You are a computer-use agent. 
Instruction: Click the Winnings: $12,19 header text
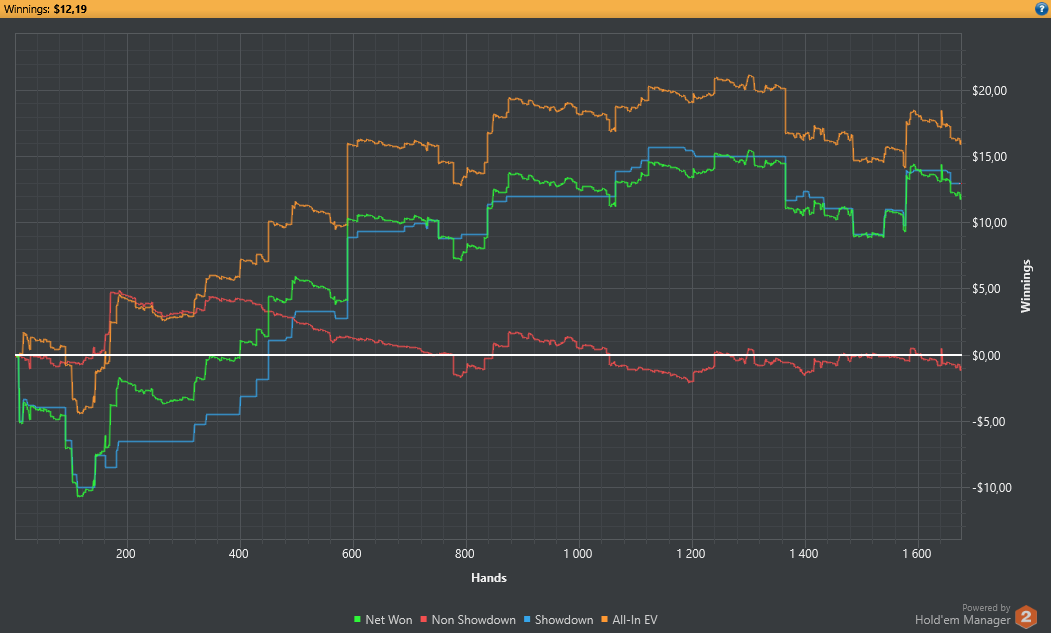pos(45,9)
